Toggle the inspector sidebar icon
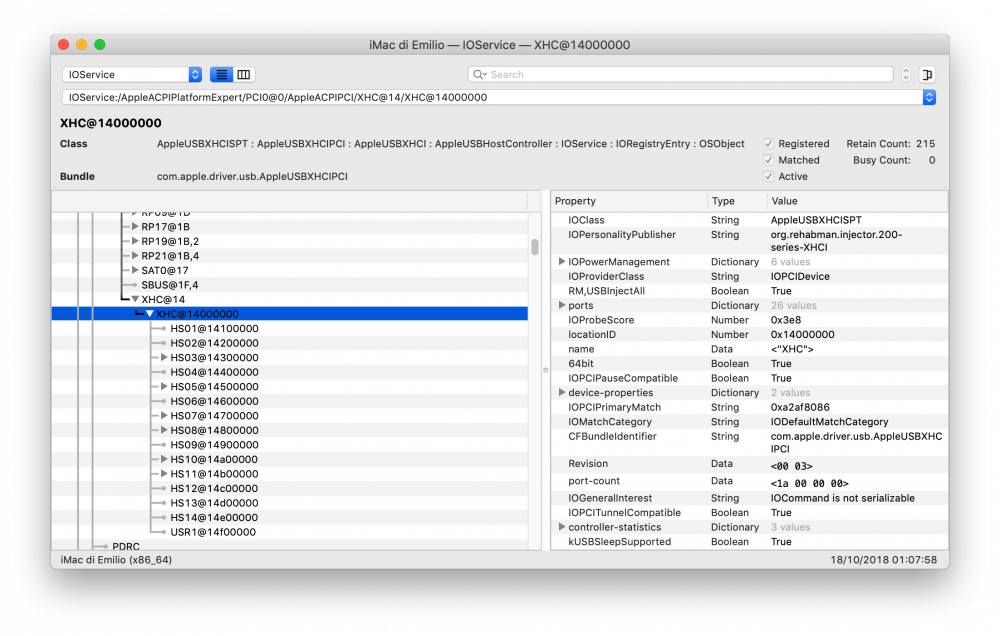This screenshot has height=636, width=1000. (927, 75)
